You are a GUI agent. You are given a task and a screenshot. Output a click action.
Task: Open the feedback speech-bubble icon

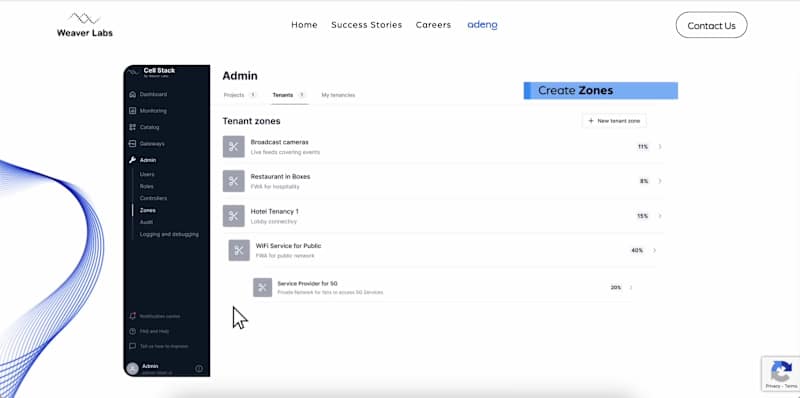[133, 346]
